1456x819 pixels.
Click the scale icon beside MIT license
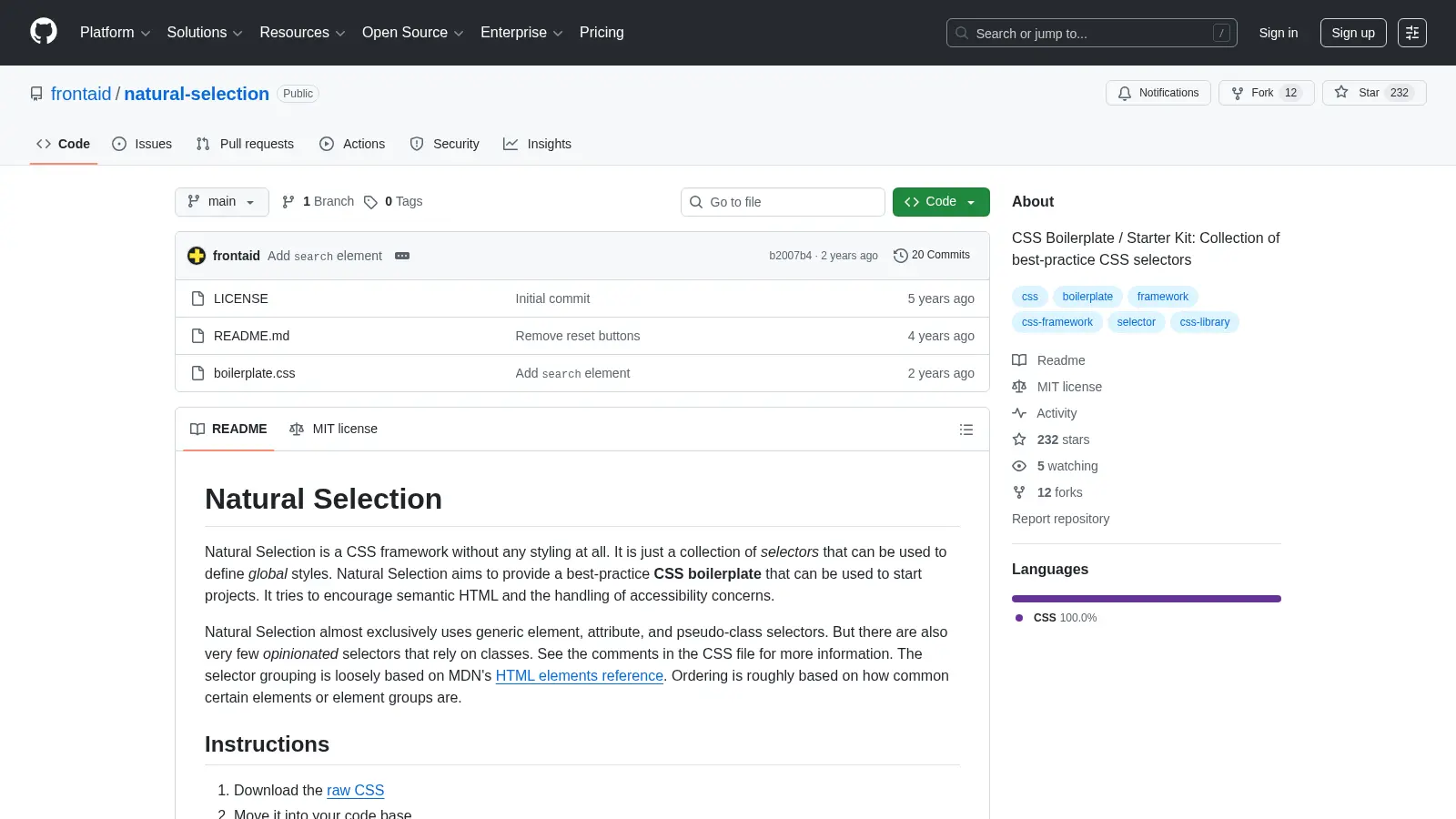(x=1019, y=387)
